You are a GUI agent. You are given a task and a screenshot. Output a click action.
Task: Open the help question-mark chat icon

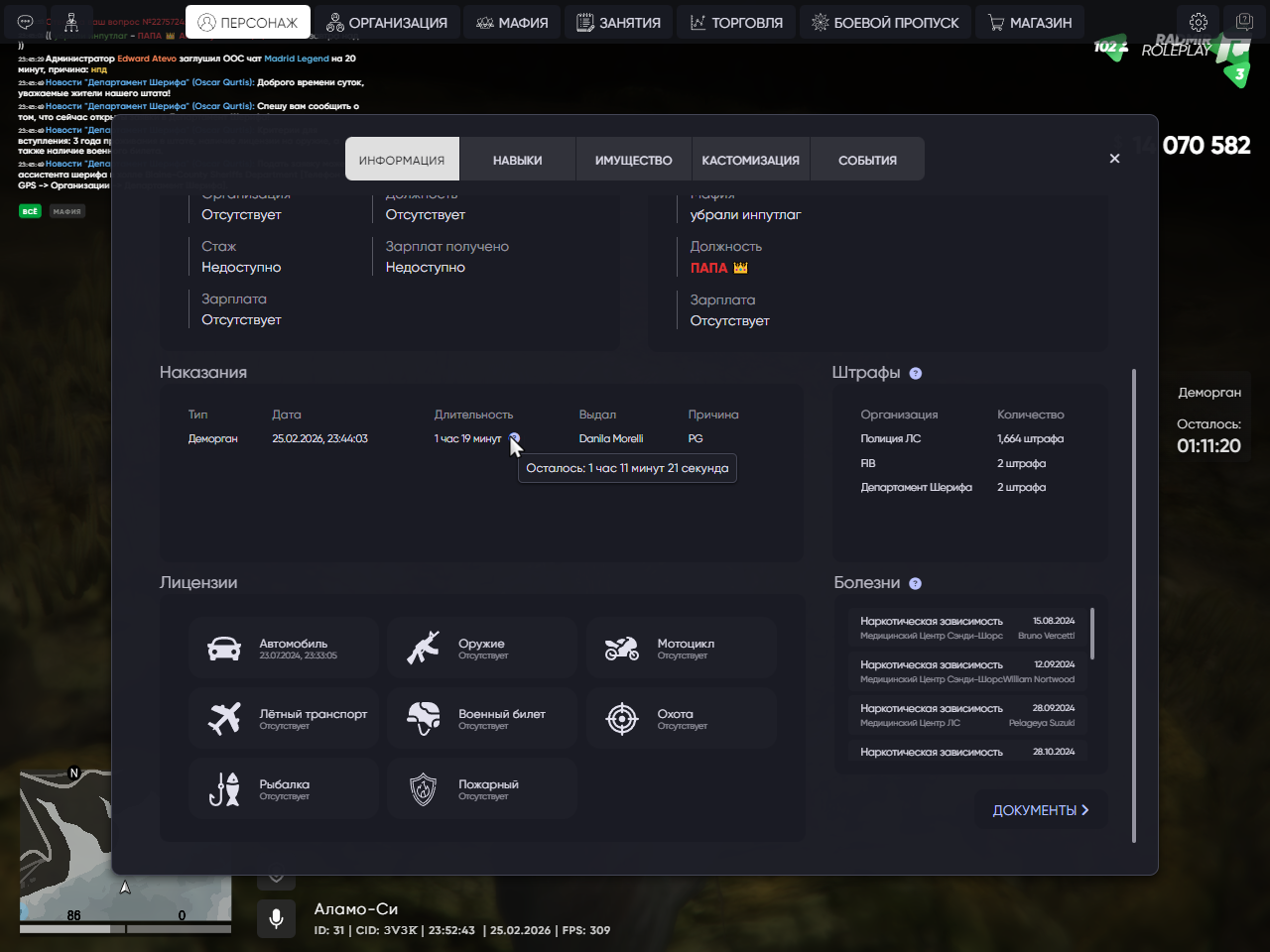pos(1244,22)
